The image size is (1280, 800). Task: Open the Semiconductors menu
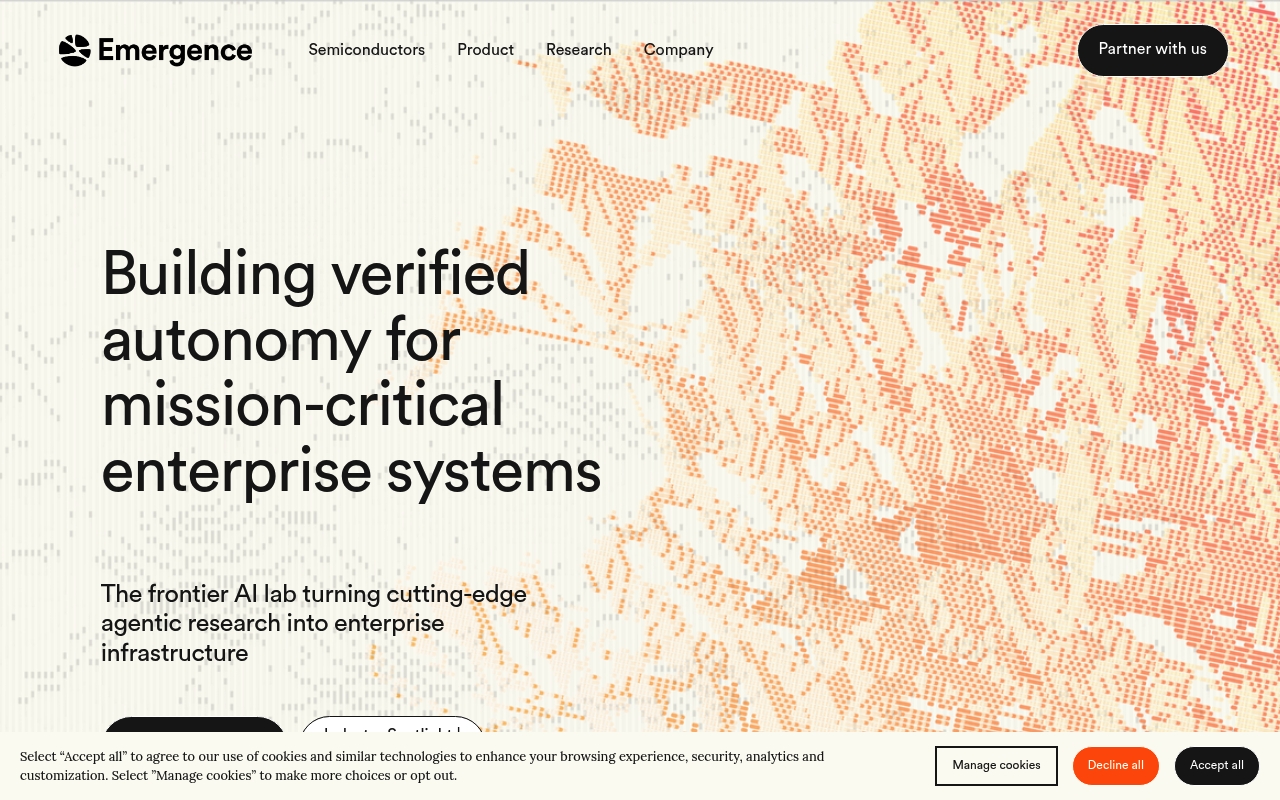366,50
